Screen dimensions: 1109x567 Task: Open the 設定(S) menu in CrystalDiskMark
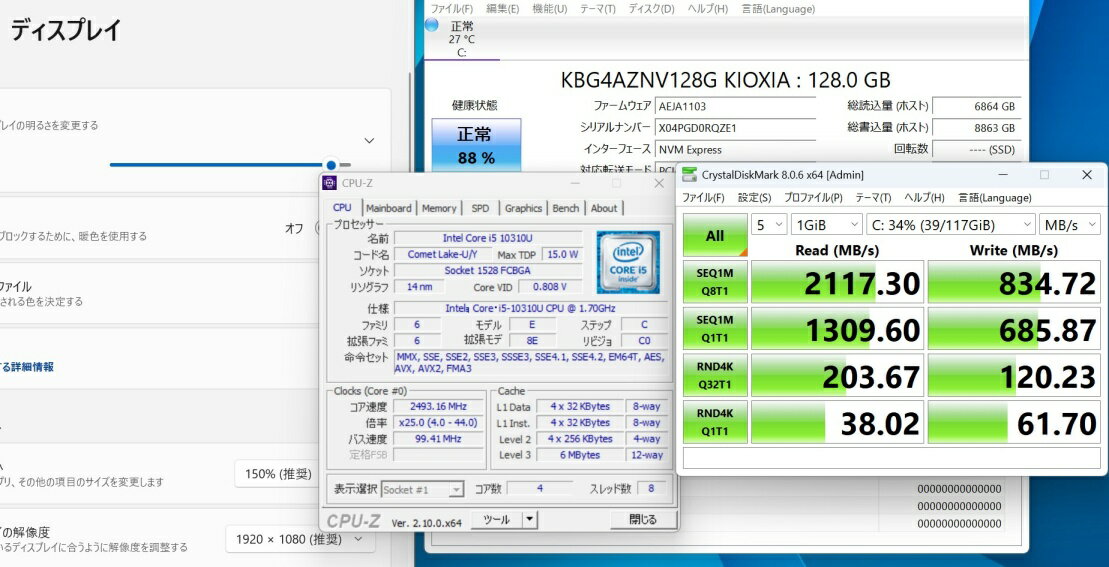(754, 198)
